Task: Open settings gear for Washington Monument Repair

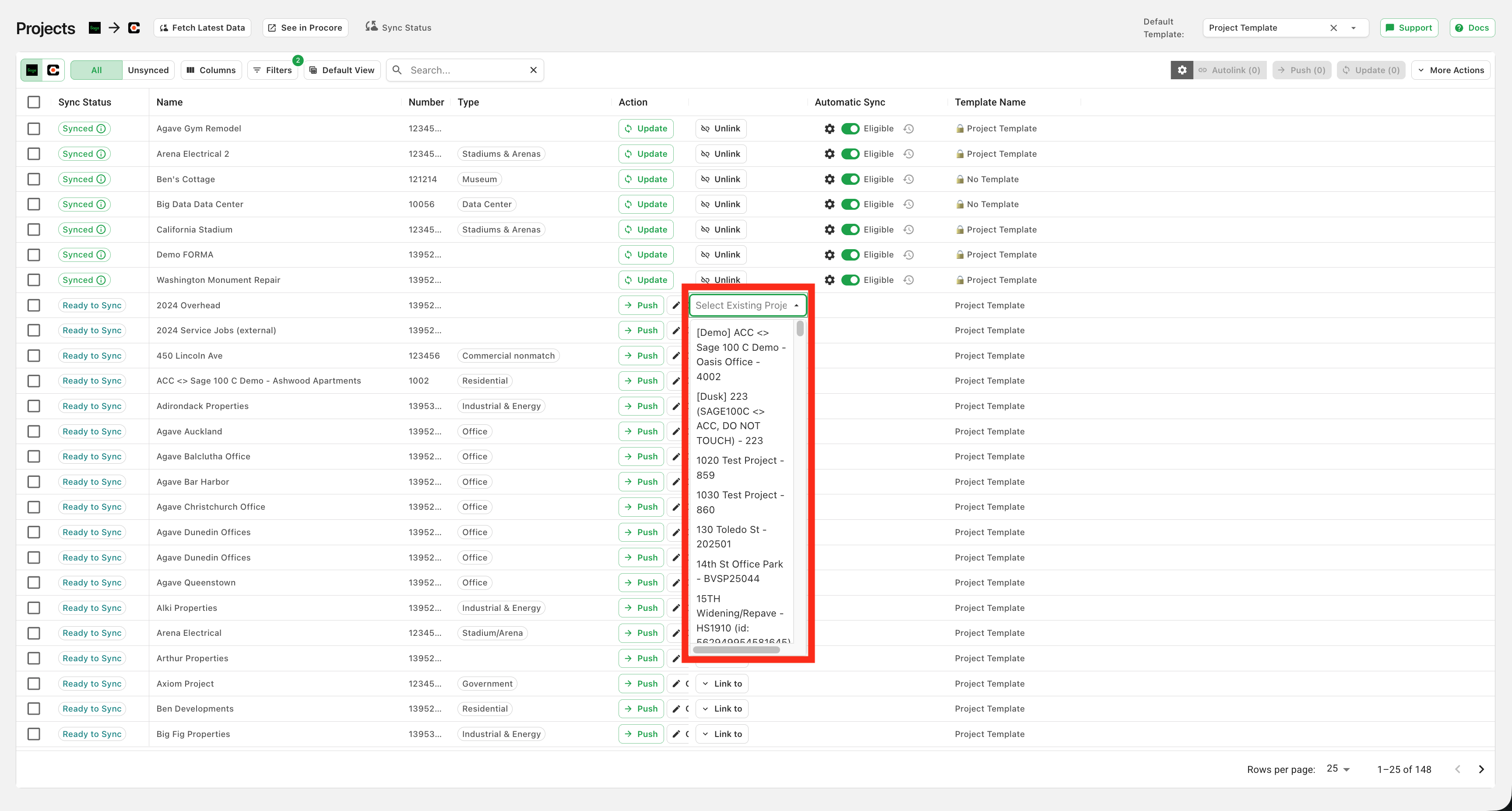Action: (x=829, y=280)
